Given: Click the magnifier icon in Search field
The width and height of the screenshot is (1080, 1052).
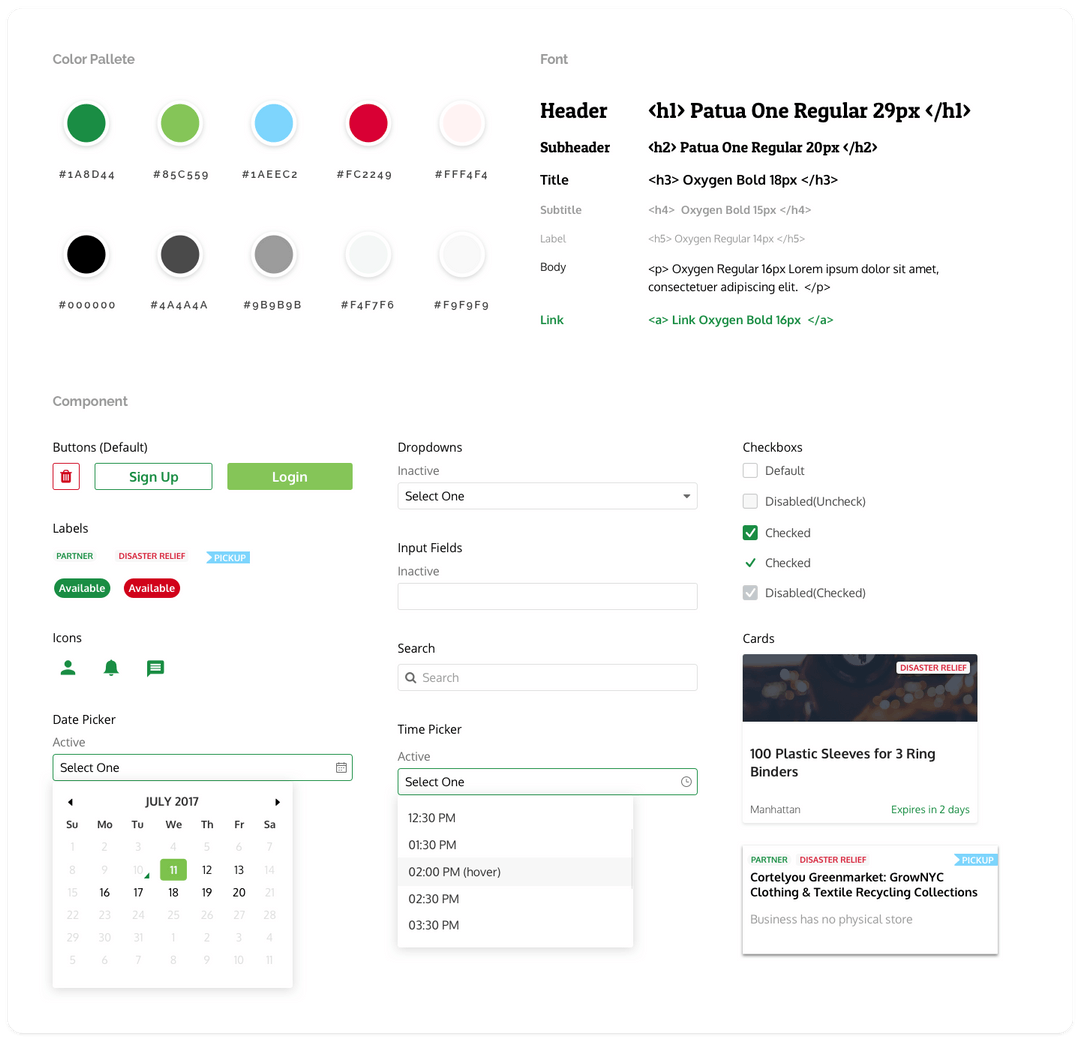Looking at the screenshot, I should (411, 677).
